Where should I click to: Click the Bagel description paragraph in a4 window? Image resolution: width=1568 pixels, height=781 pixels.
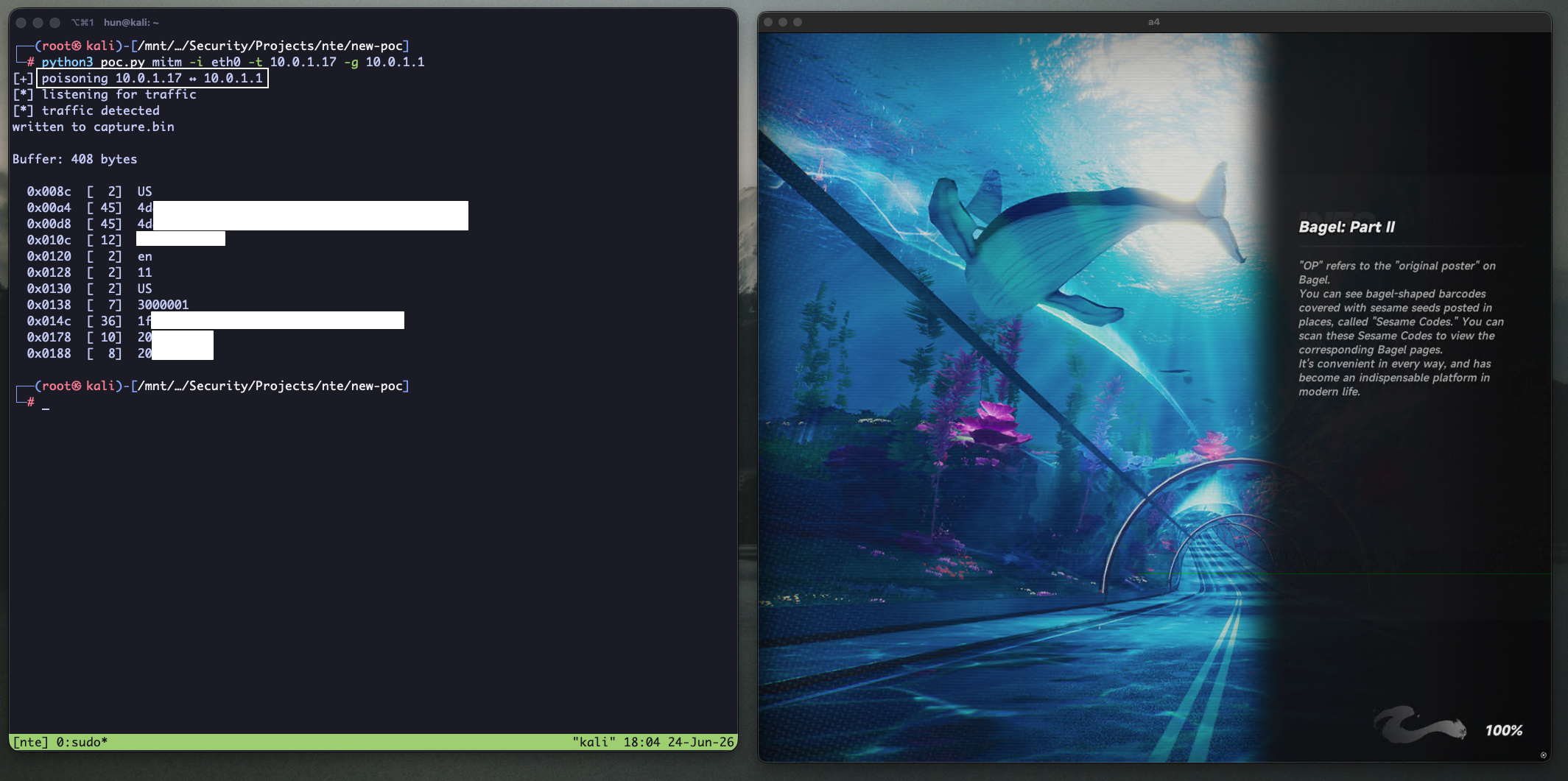click(x=1401, y=328)
